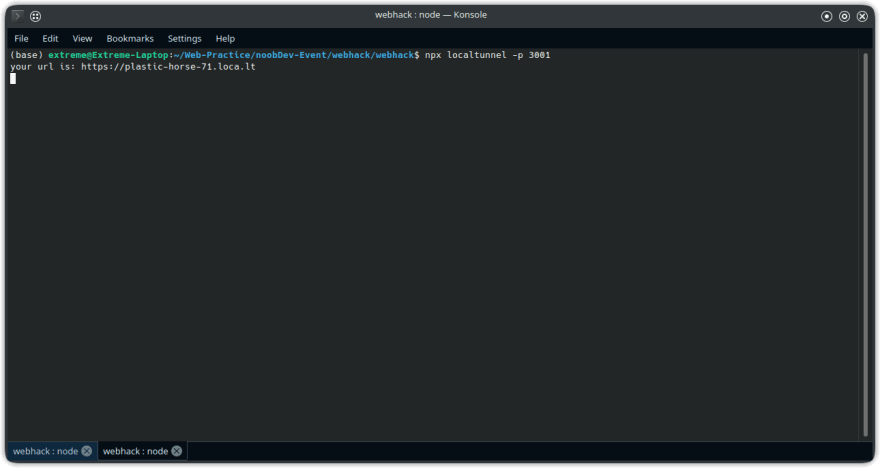Click the terminal icon in title bar
The width and height of the screenshot is (880, 468).
click(17, 16)
